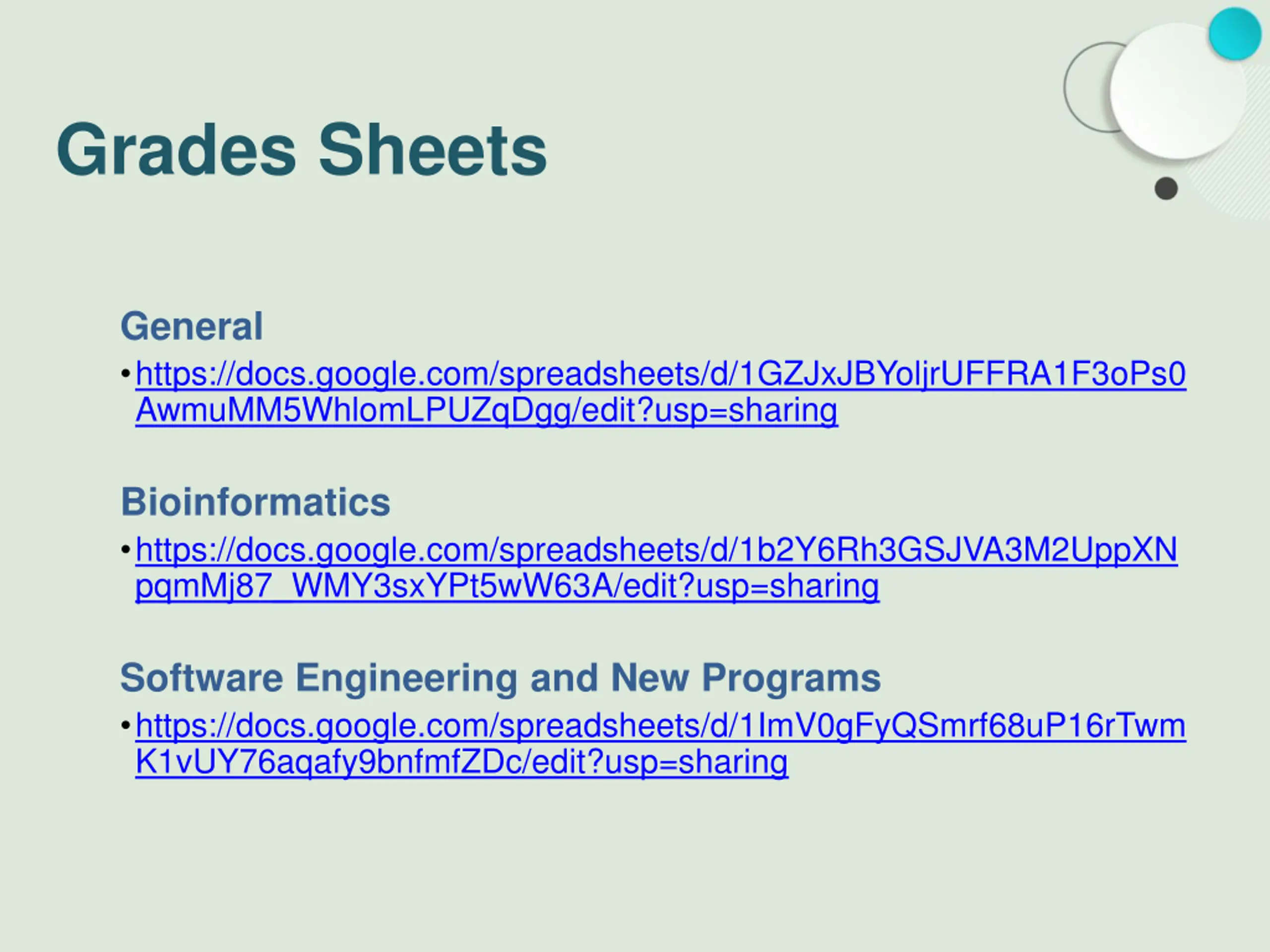
Task: Click the bullet before the Software Engineering link
Action: coord(126,726)
